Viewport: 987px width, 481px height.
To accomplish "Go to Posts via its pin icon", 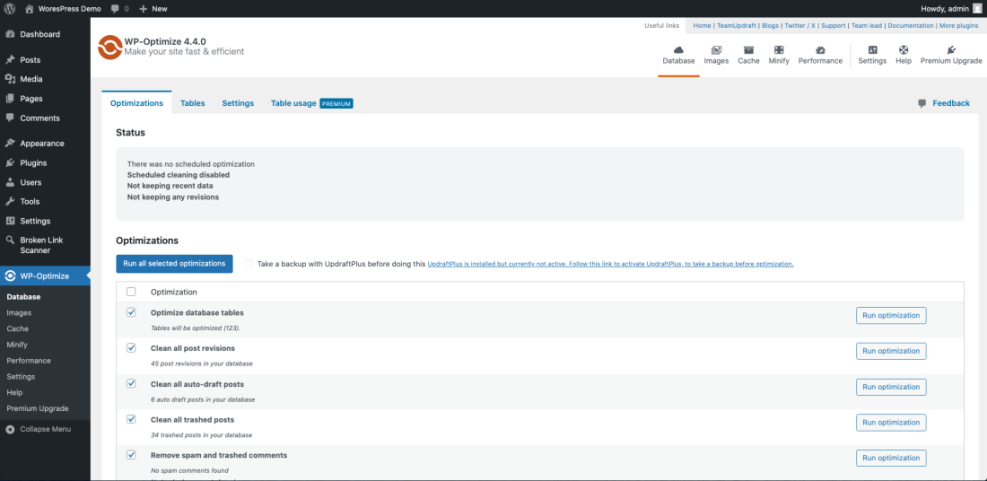I will (x=10, y=60).
